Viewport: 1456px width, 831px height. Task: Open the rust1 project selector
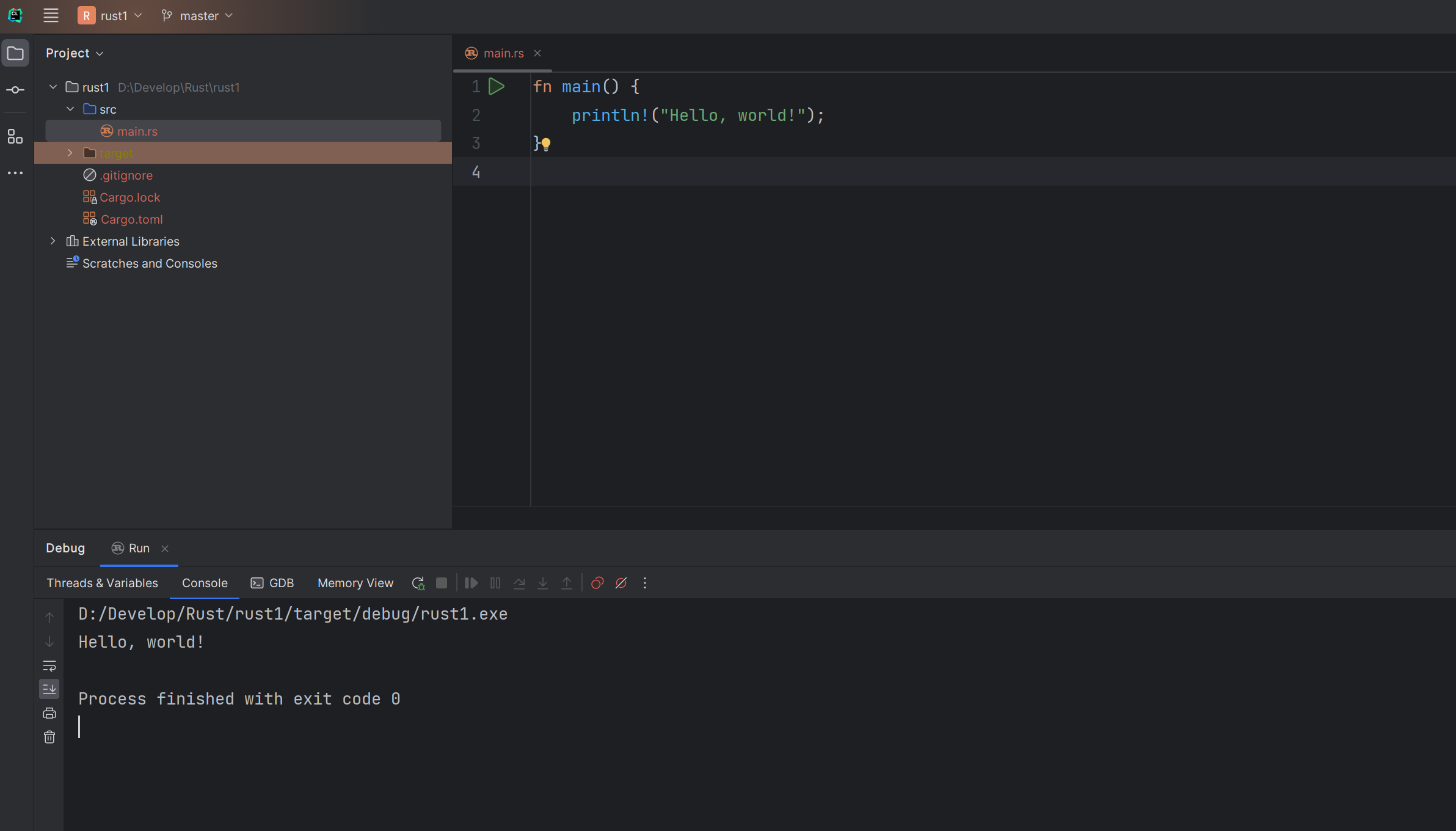[111, 16]
